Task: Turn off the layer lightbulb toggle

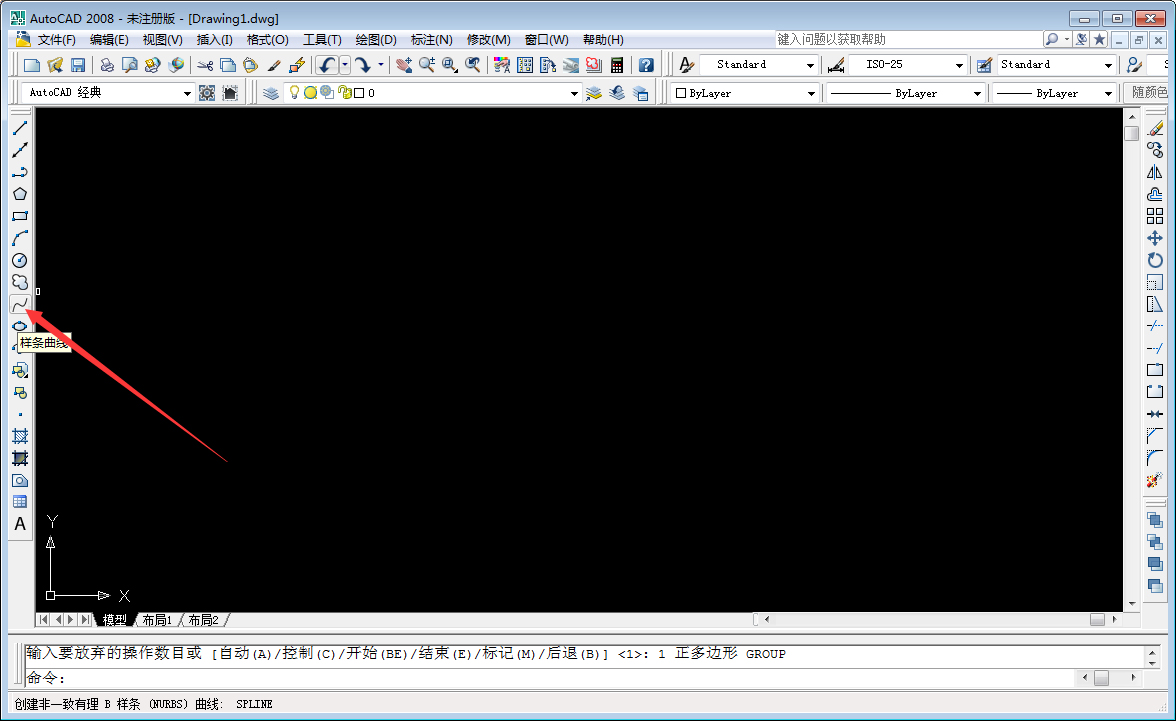Action: (294, 92)
